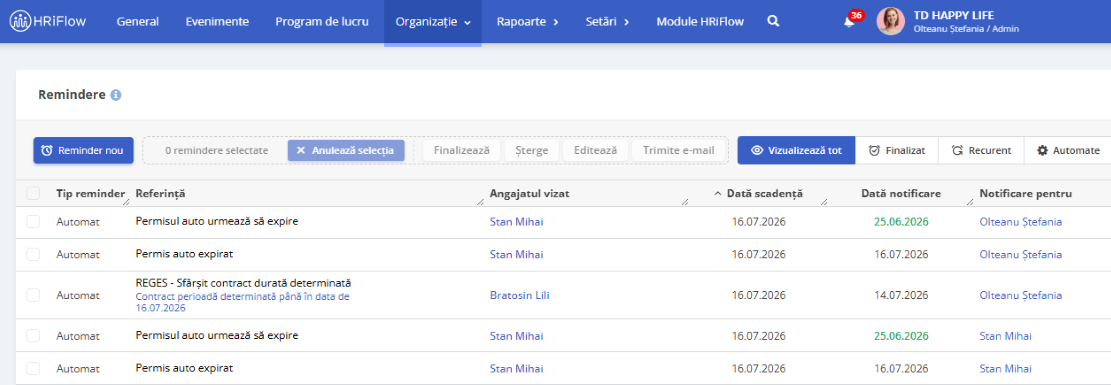Switch to the Finalizat filter
This screenshot has width=1111, height=385.
click(897, 150)
